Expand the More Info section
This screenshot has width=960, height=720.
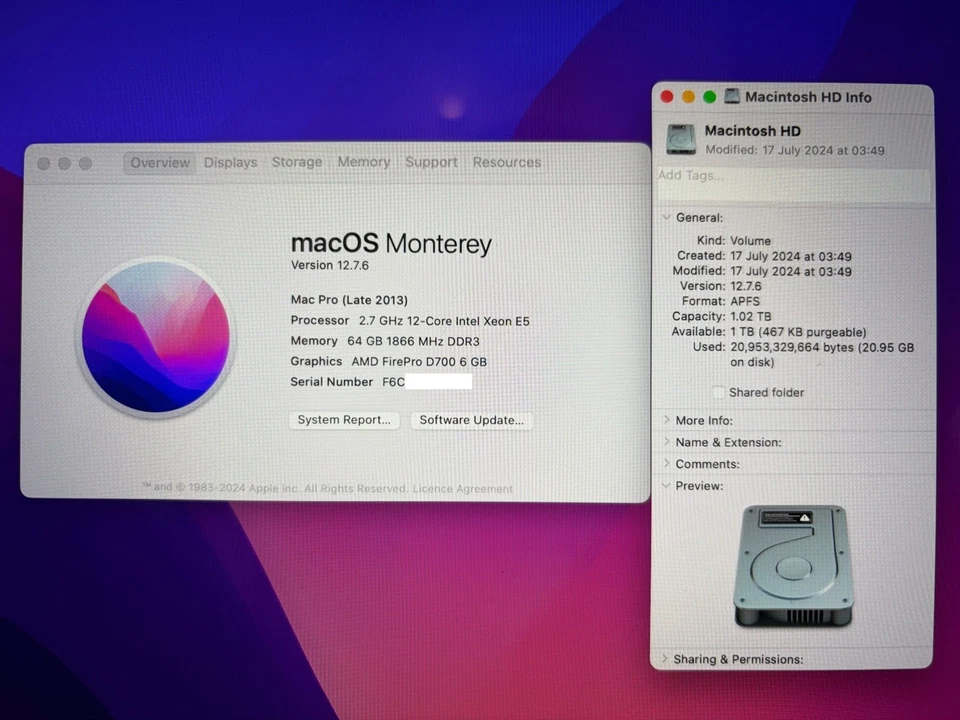pos(667,420)
